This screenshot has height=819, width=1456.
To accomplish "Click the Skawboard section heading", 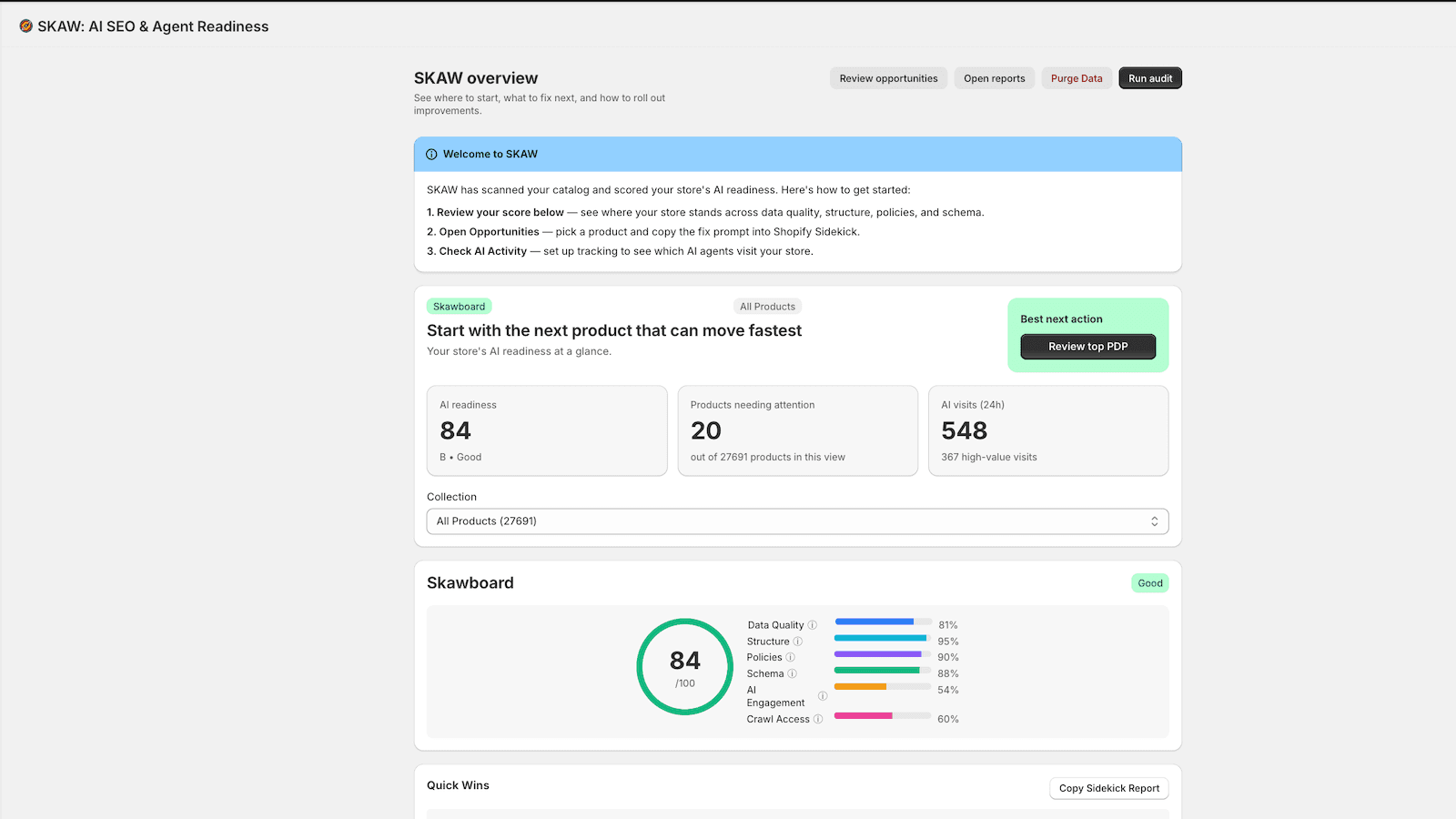I will click(x=470, y=583).
